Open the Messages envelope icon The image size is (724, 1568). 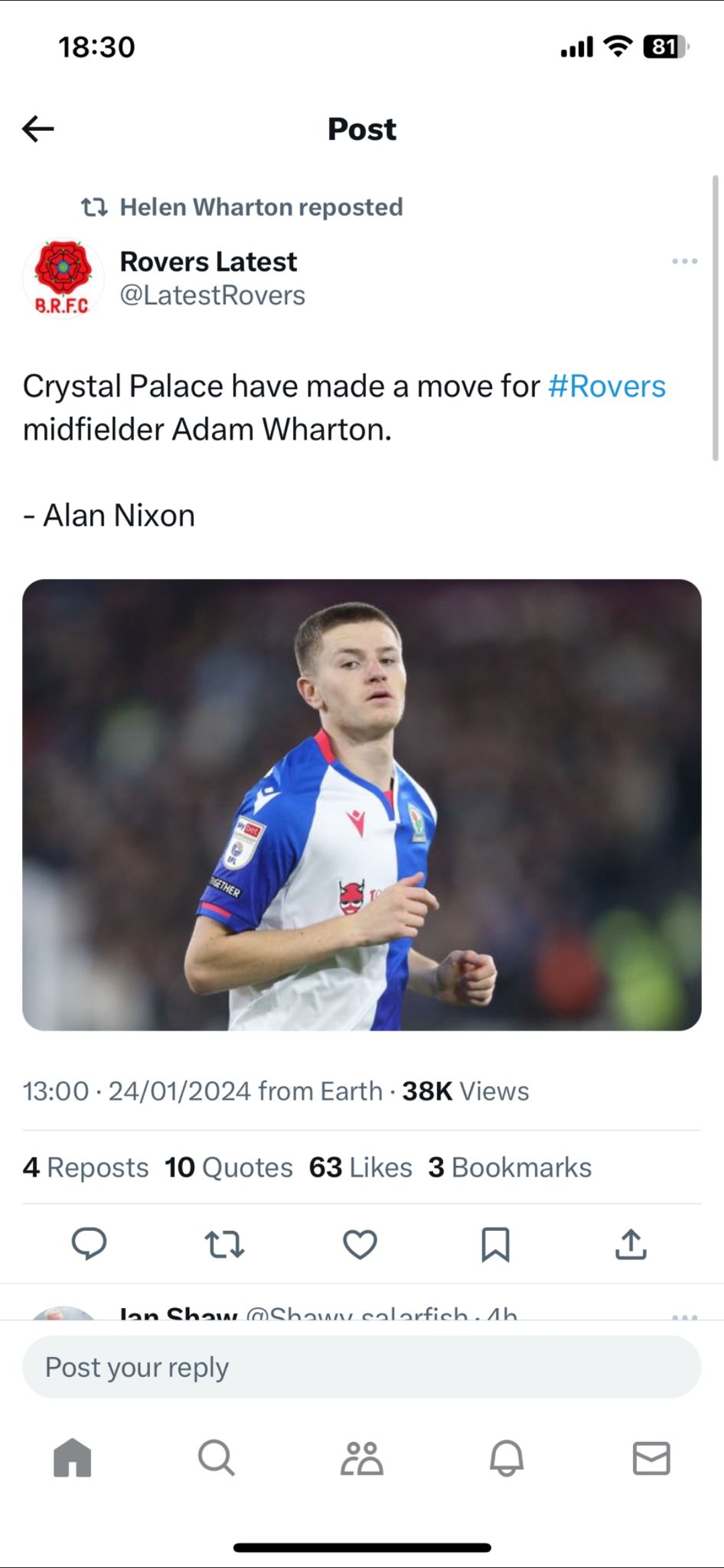point(651,1457)
